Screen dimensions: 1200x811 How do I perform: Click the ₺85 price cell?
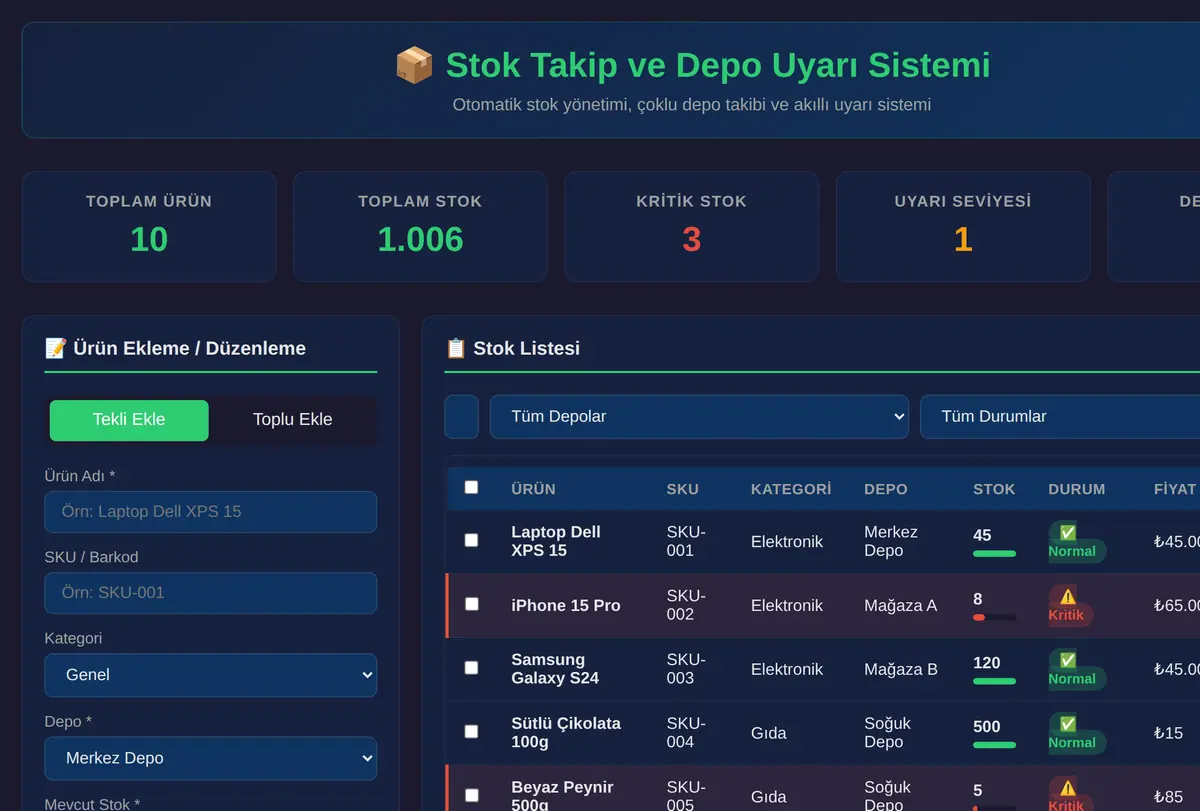click(x=1168, y=797)
